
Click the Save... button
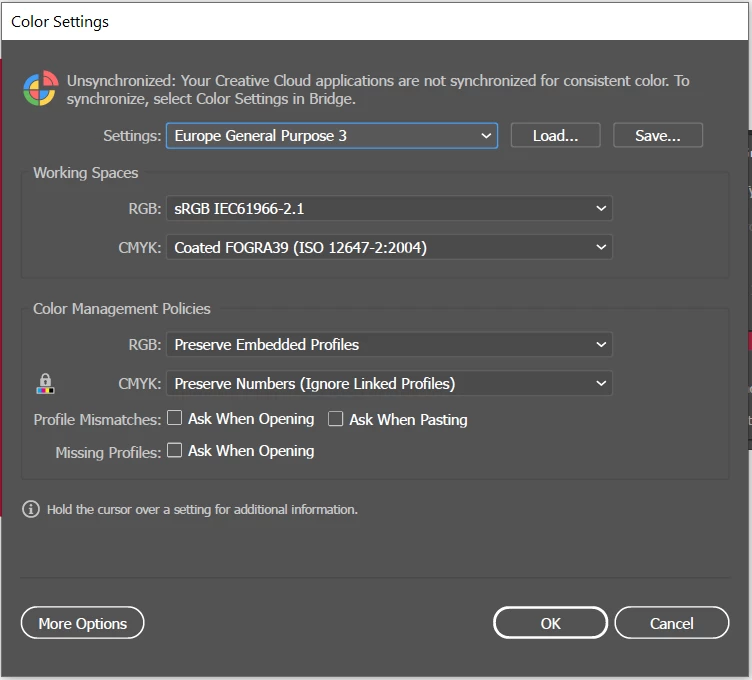pos(658,136)
